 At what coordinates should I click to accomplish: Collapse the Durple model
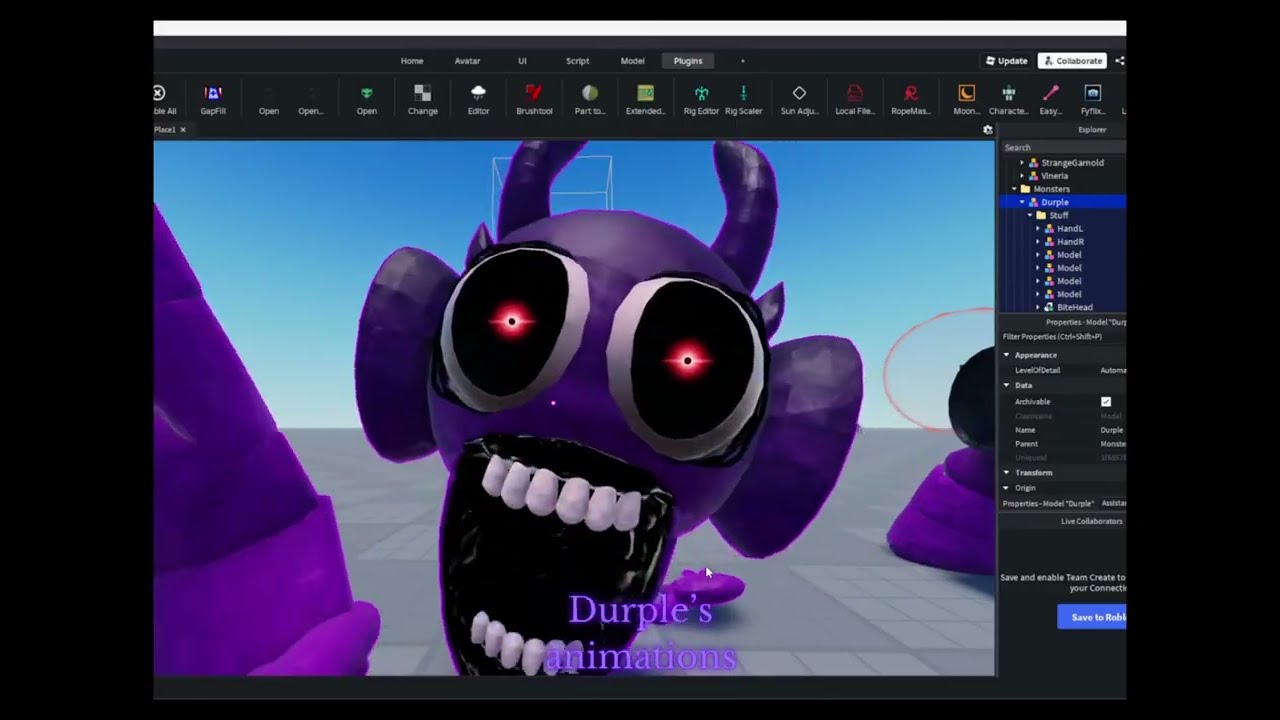pos(1022,202)
